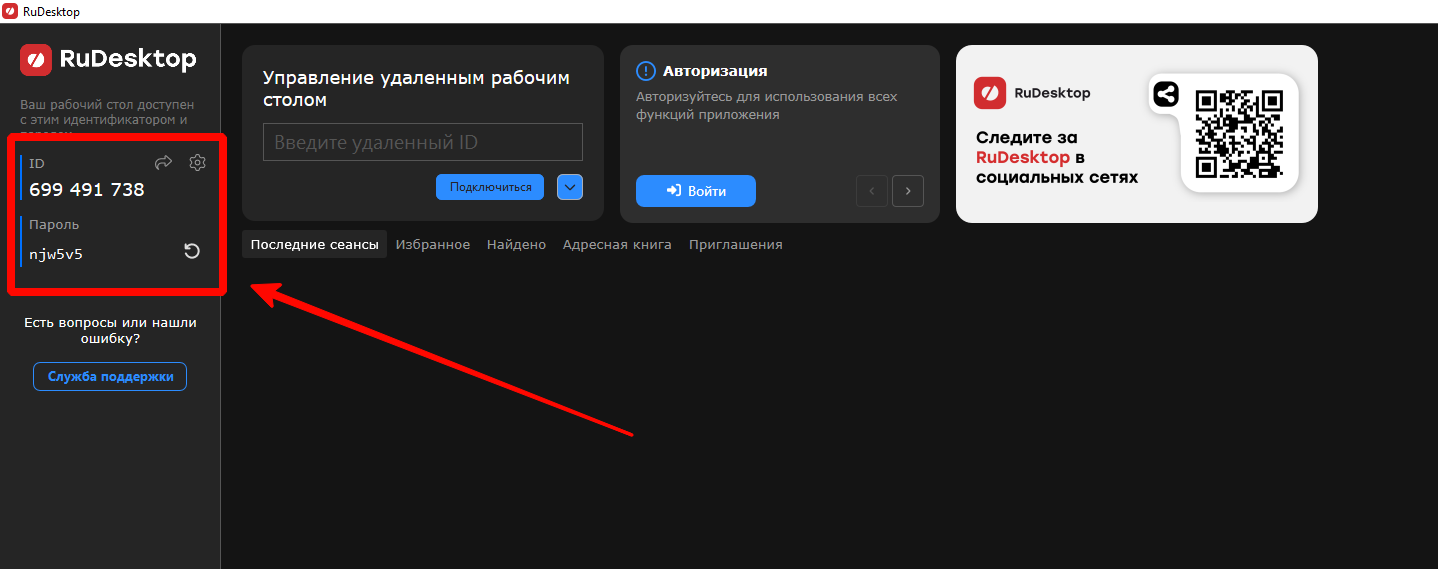Click the ID number 699 491 738
Viewport: 1438px width, 569px height.
[87, 189]
